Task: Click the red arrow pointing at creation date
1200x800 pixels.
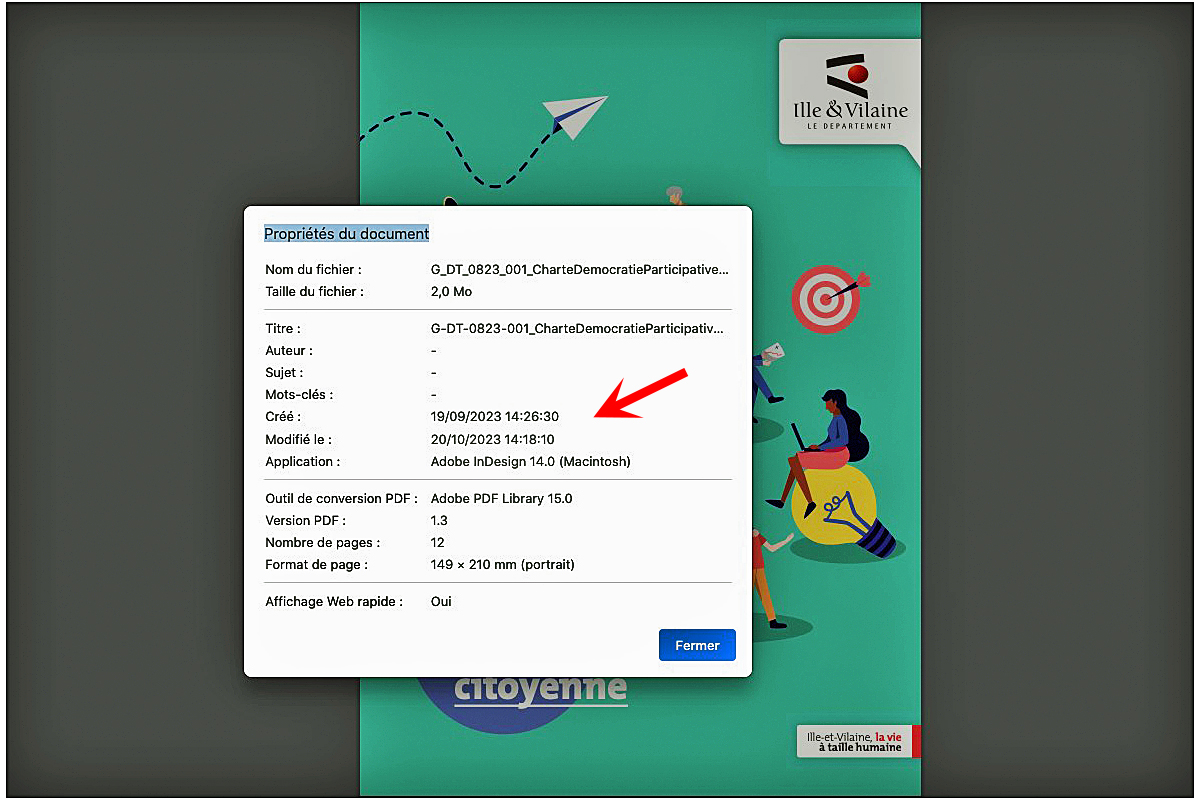Action: tap(641, 394)
